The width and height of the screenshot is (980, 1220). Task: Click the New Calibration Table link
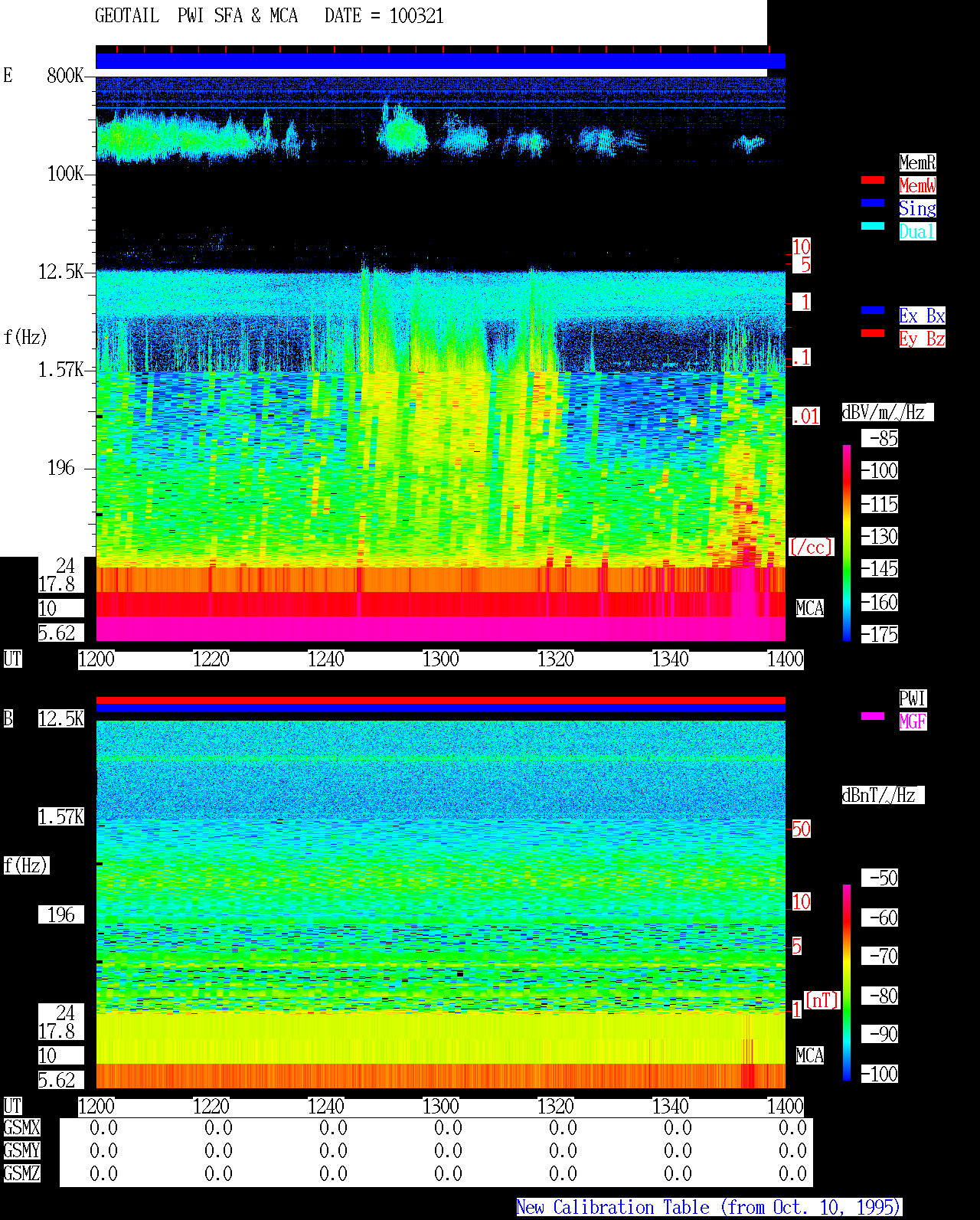709,1208
